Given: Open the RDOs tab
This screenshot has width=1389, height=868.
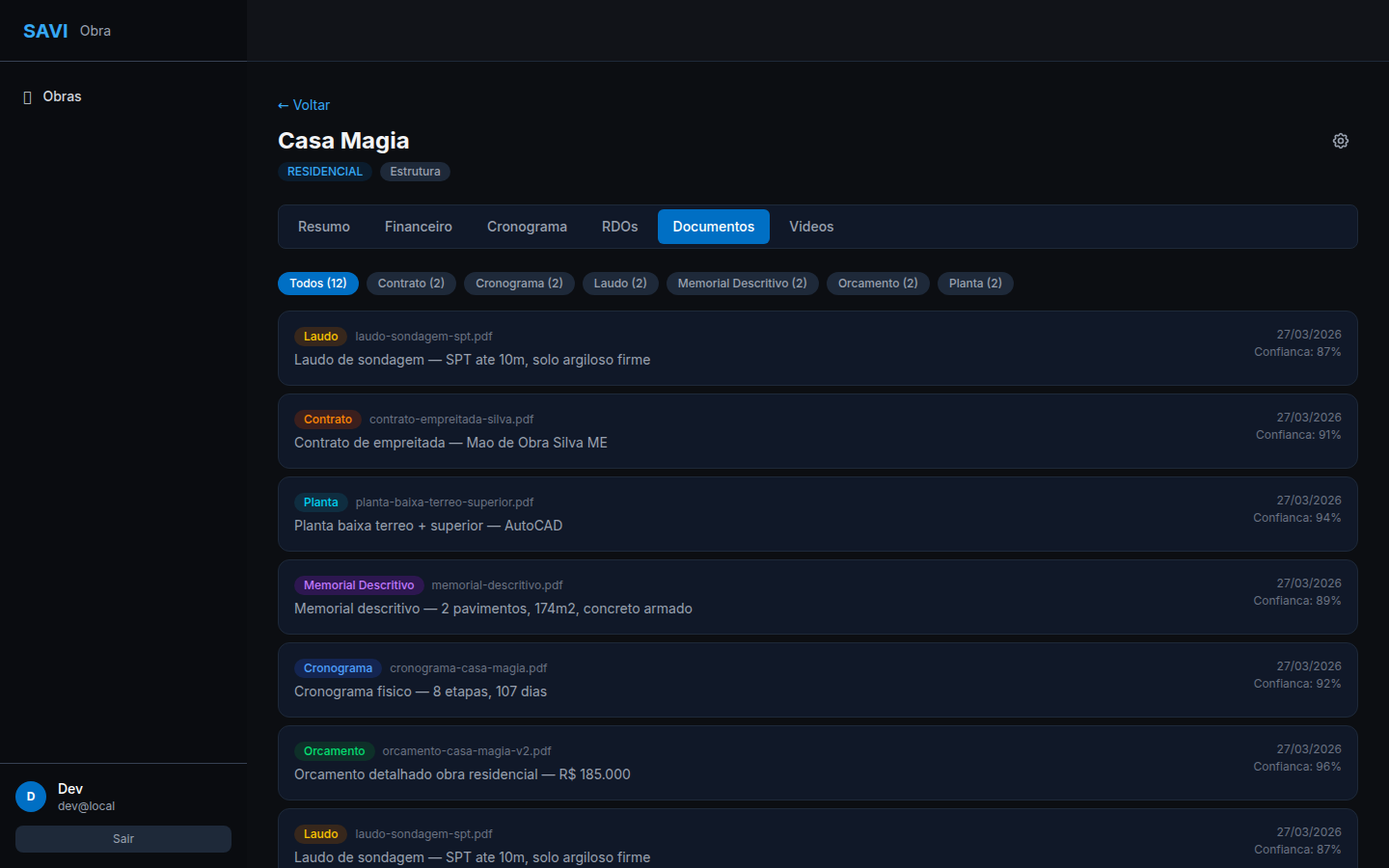Looking at the screenshot, I should tap(619, 227).
